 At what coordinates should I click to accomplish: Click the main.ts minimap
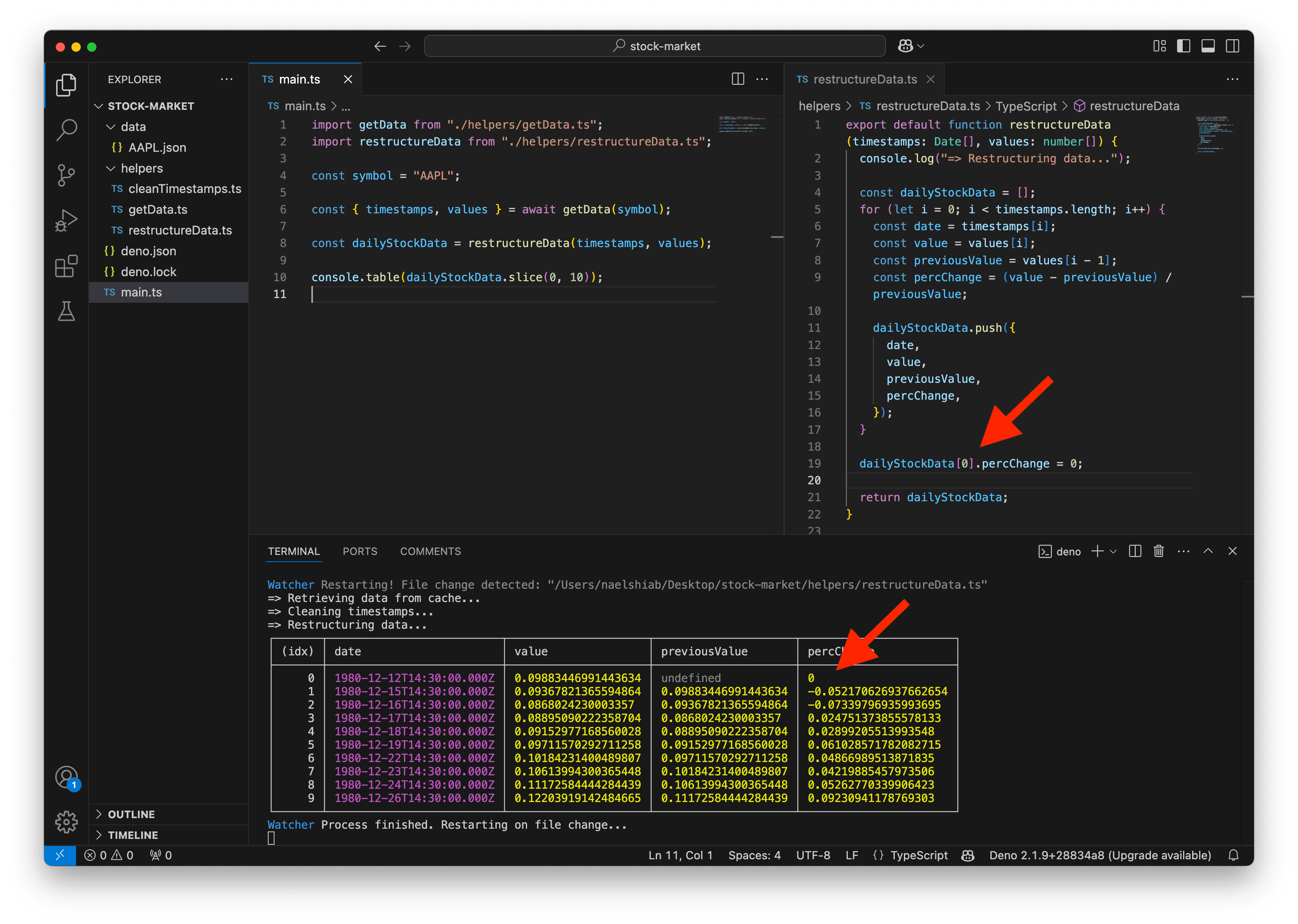tap(743, 124)
